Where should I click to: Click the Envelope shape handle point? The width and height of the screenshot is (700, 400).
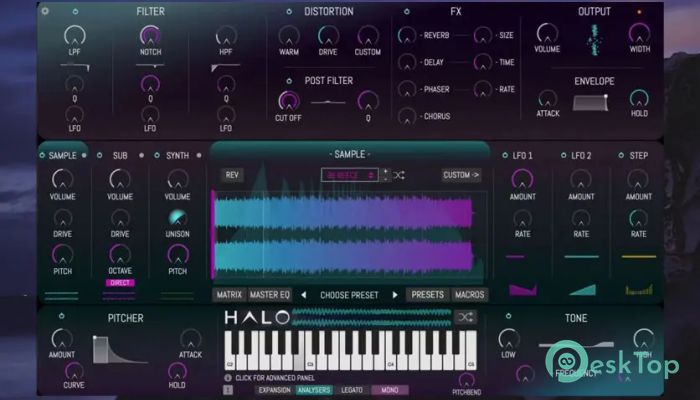[606, 96]
